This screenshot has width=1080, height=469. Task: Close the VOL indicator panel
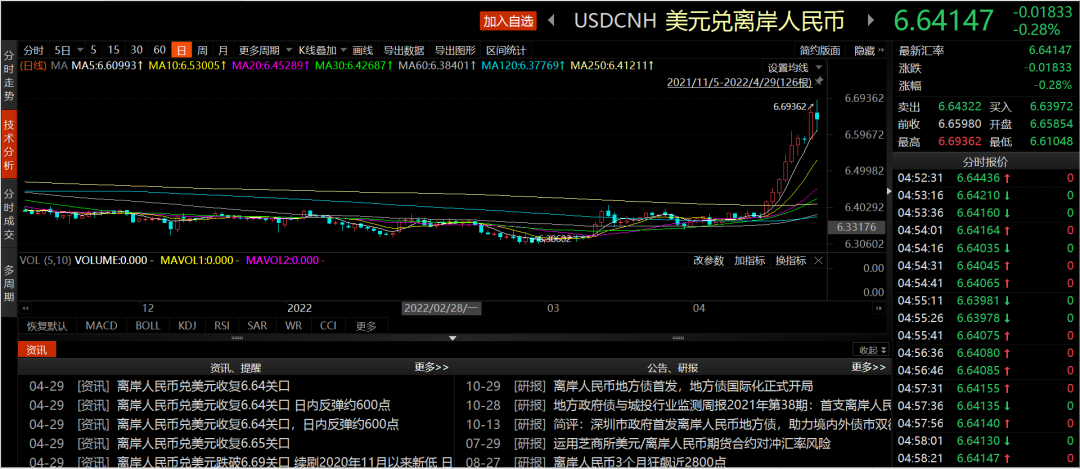818,260
